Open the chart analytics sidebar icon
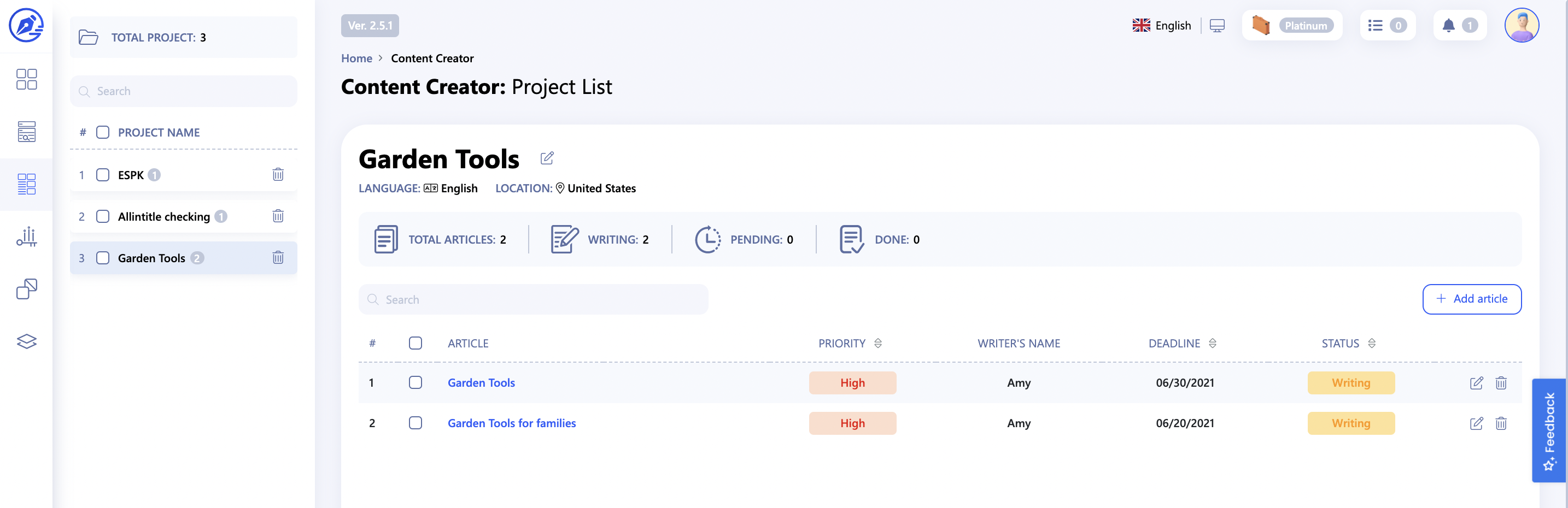This screenshot has width=1568, height=508. pos(26,237)
